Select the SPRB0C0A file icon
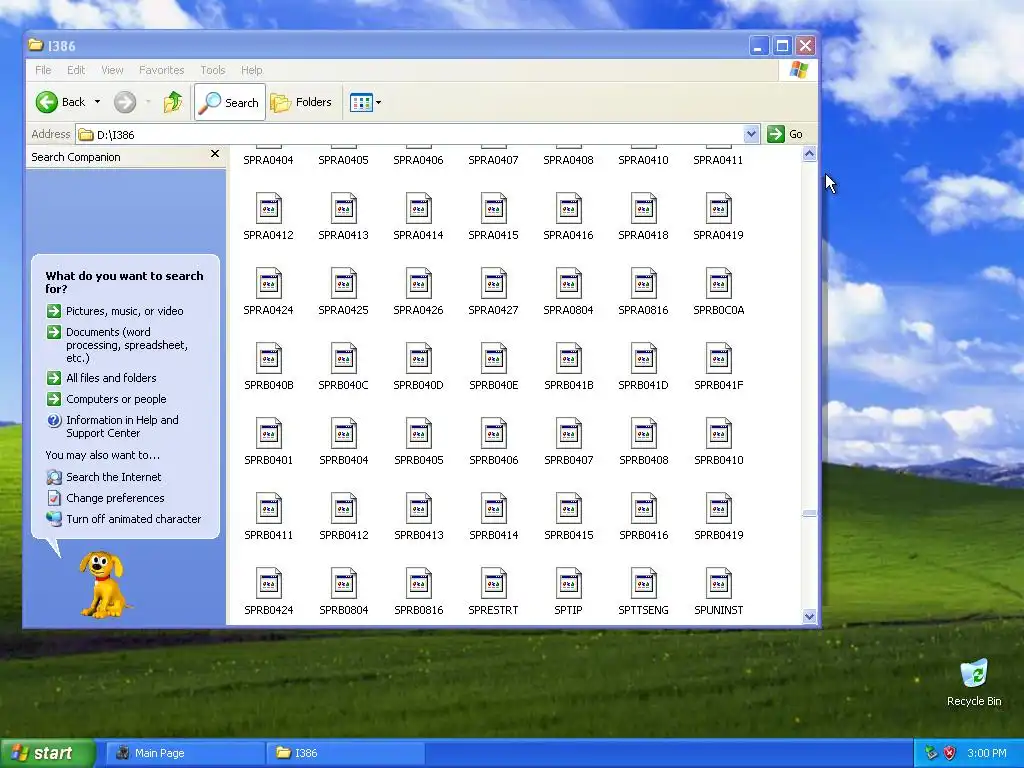Viewport: 1024px width, 768px height. pos(718,283)
